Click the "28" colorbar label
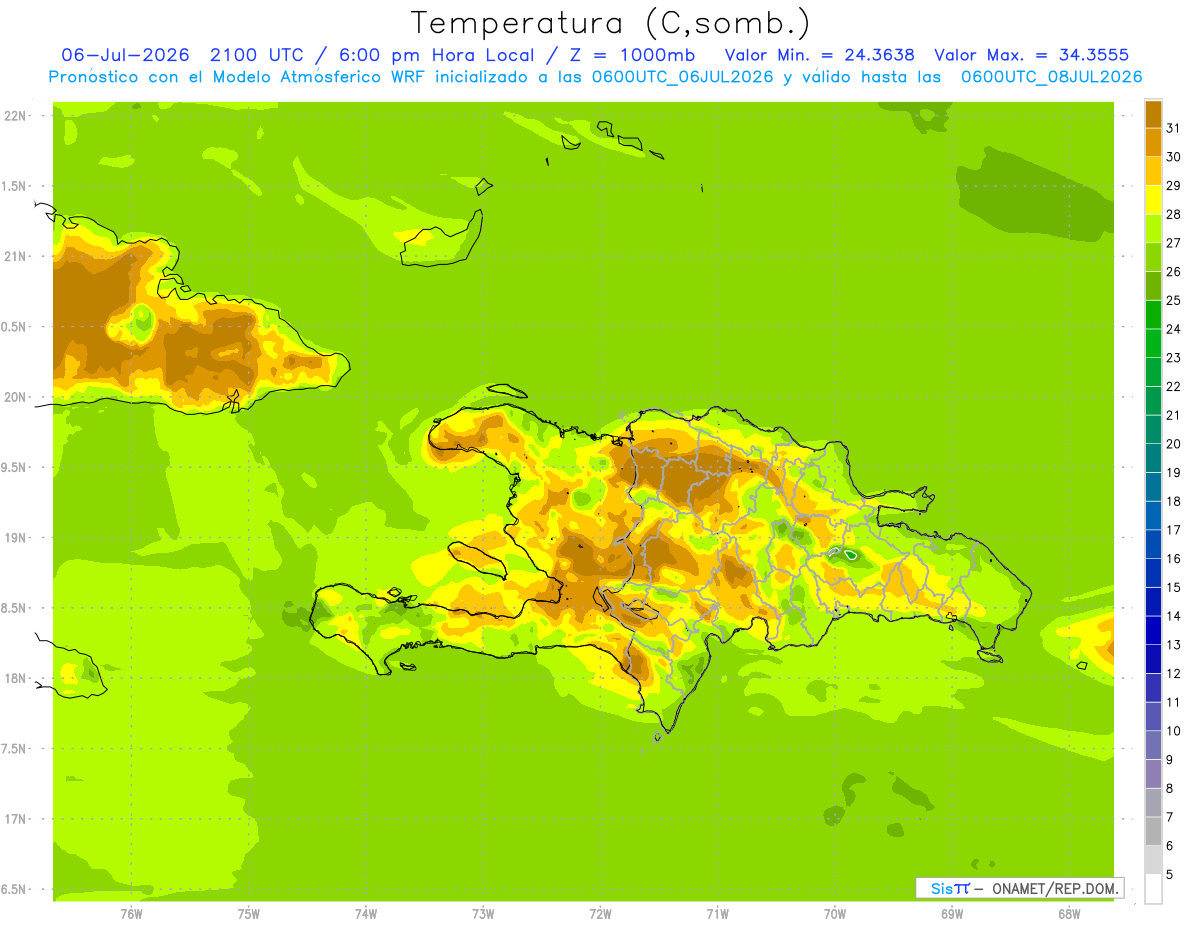This screenshot has height=927, width=1200. (x=1173, y=214)
